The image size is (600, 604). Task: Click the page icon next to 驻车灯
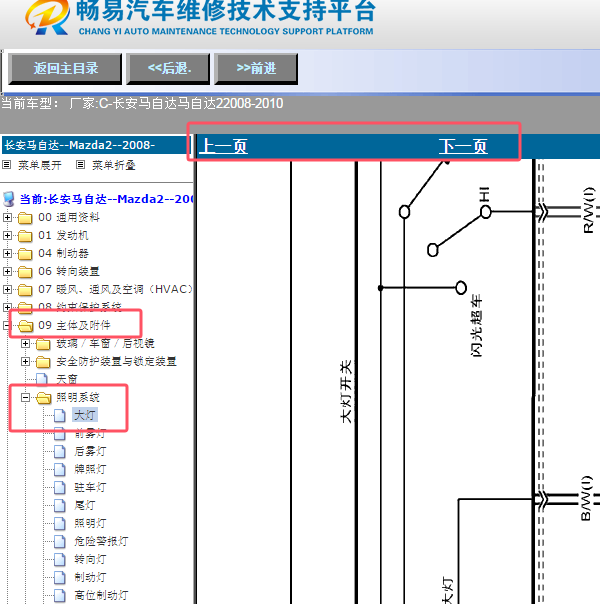pyautogui.click(x=60, y=487)
